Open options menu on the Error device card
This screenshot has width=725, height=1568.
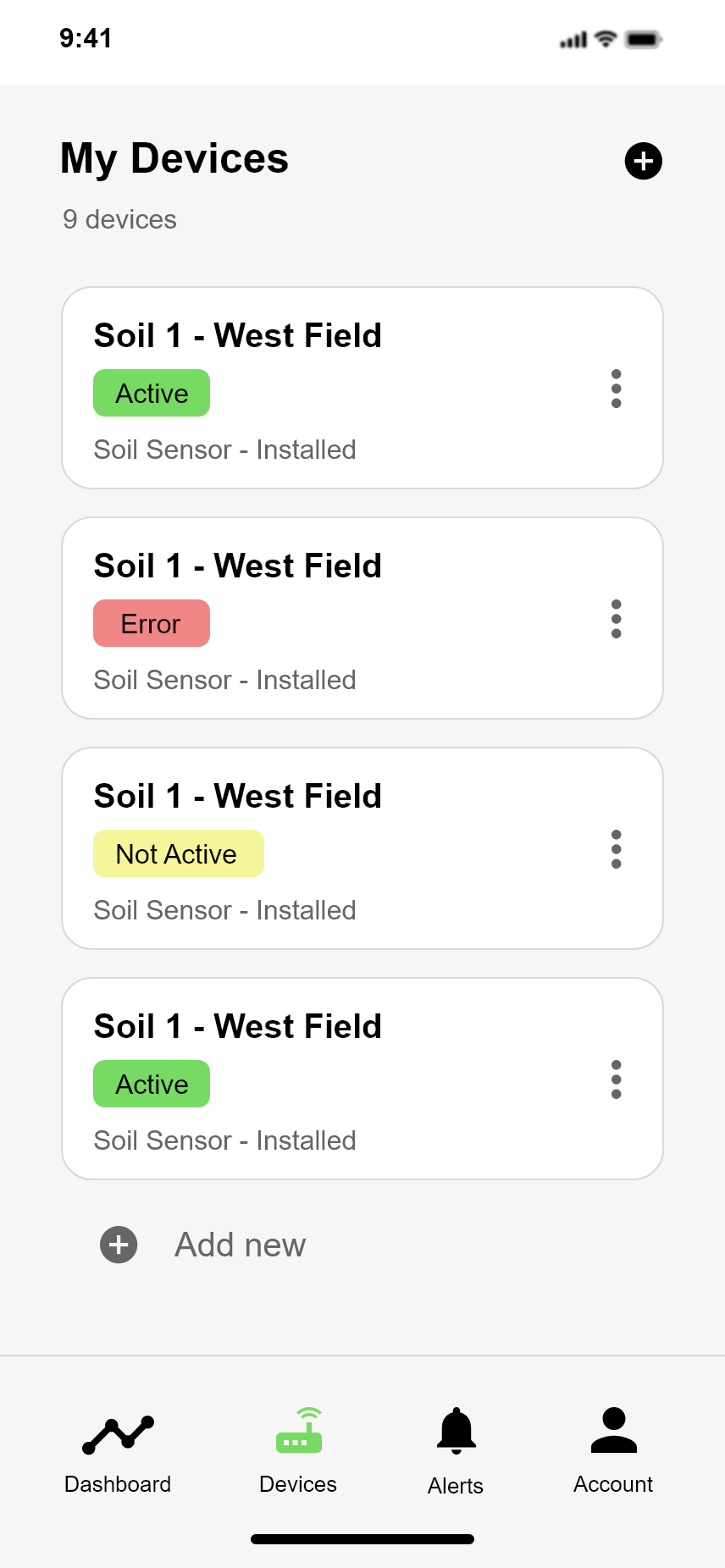(x=617, y=619)
